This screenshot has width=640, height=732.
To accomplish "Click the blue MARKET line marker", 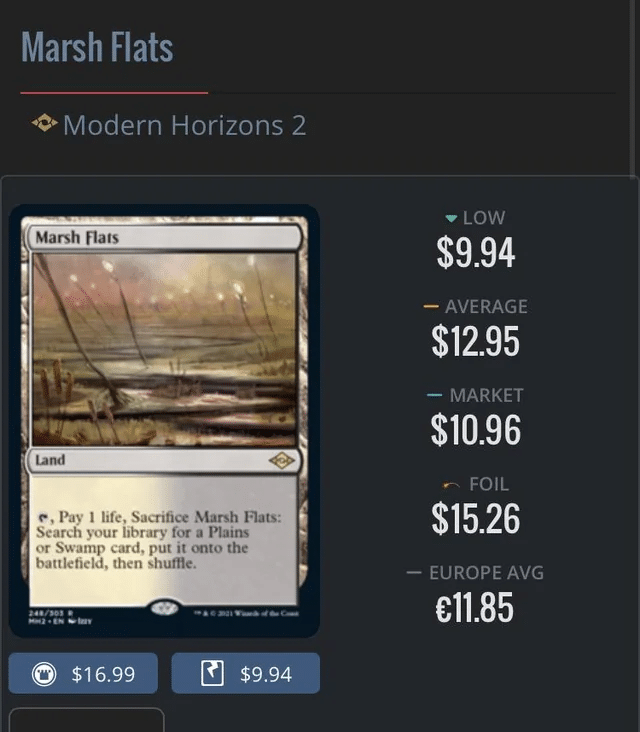I will (434, 395).
